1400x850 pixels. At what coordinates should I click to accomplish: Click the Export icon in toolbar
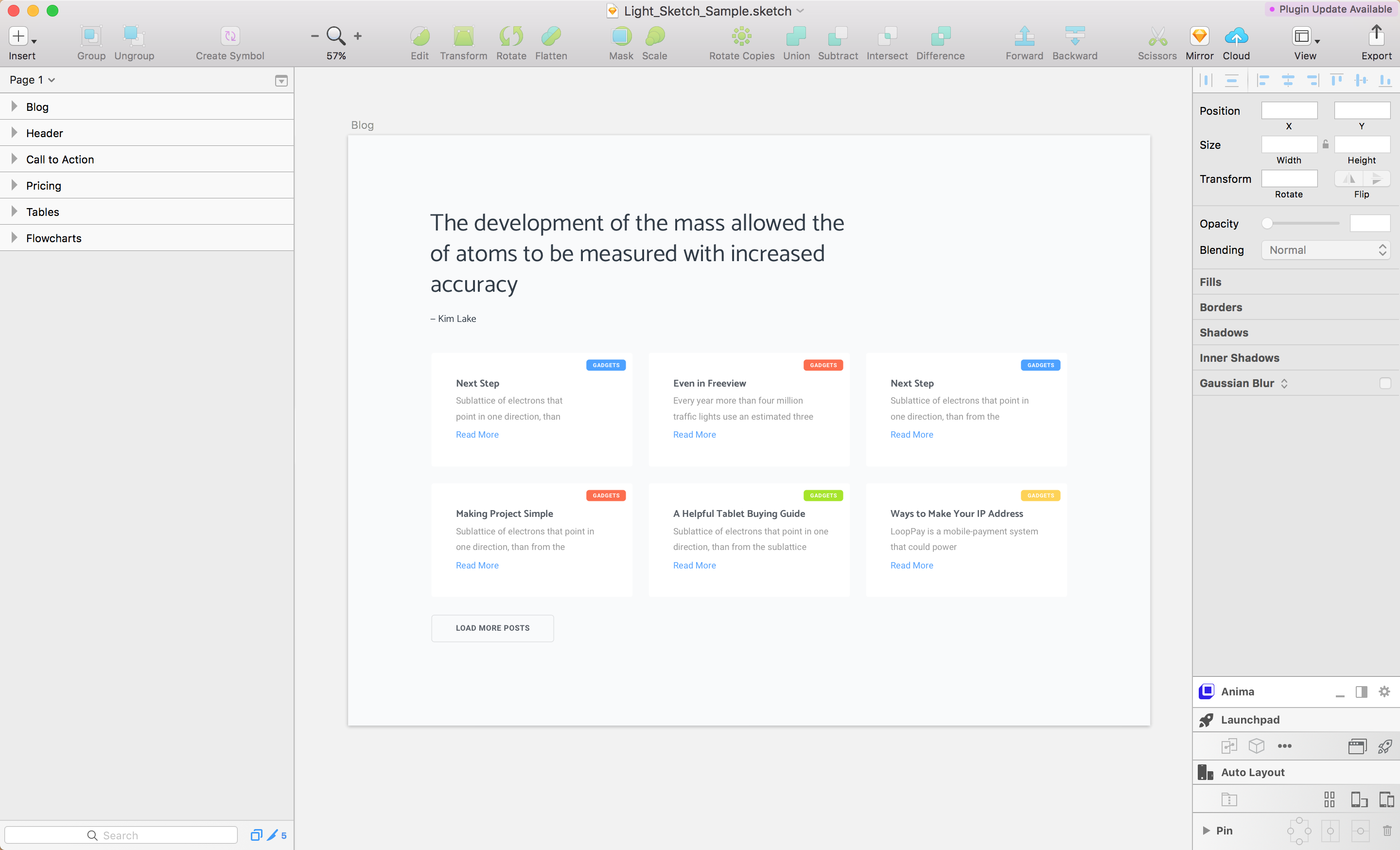pos(1376,37)
